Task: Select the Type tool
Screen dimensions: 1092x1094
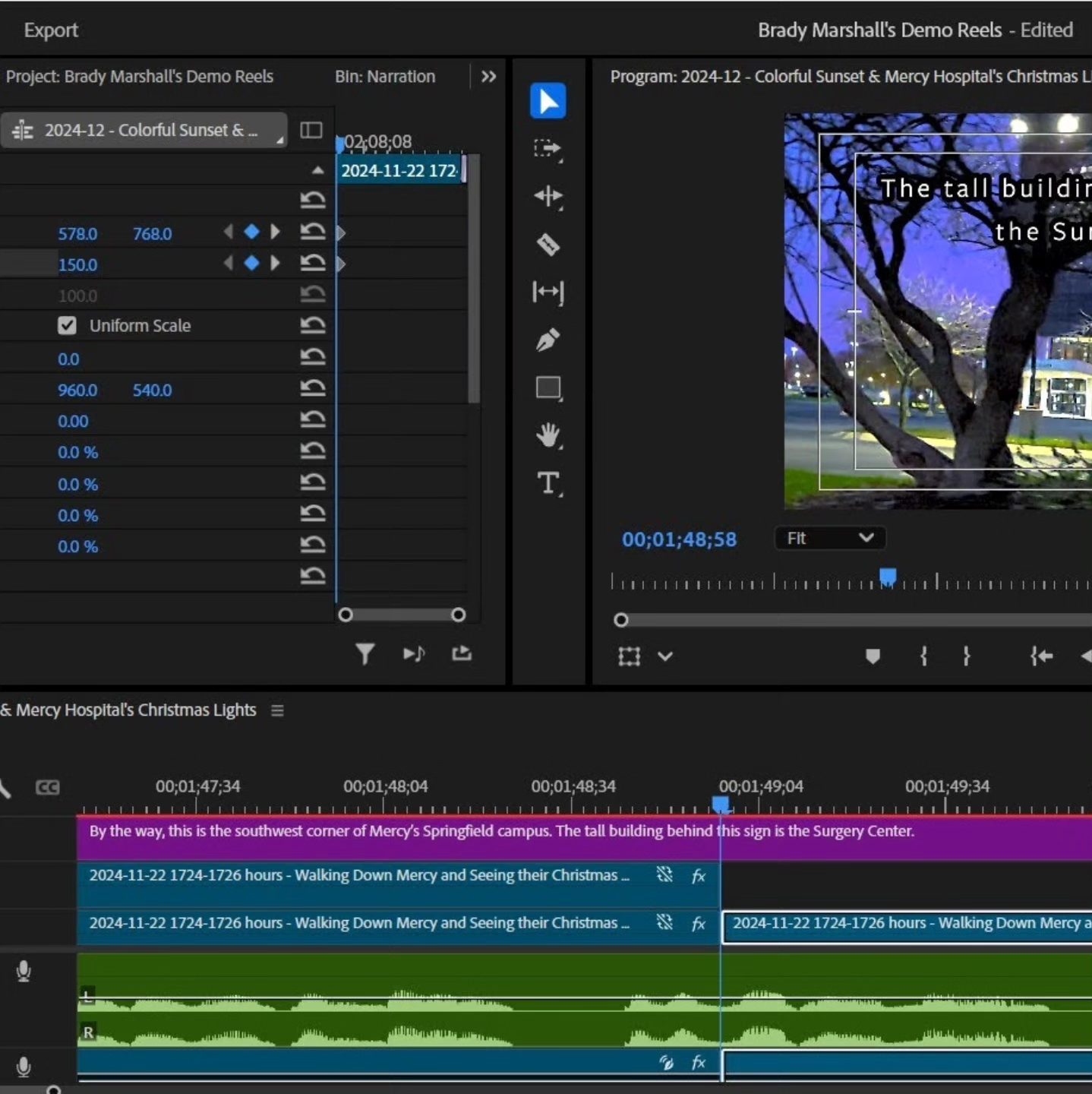Action: (x=548, y=484)
